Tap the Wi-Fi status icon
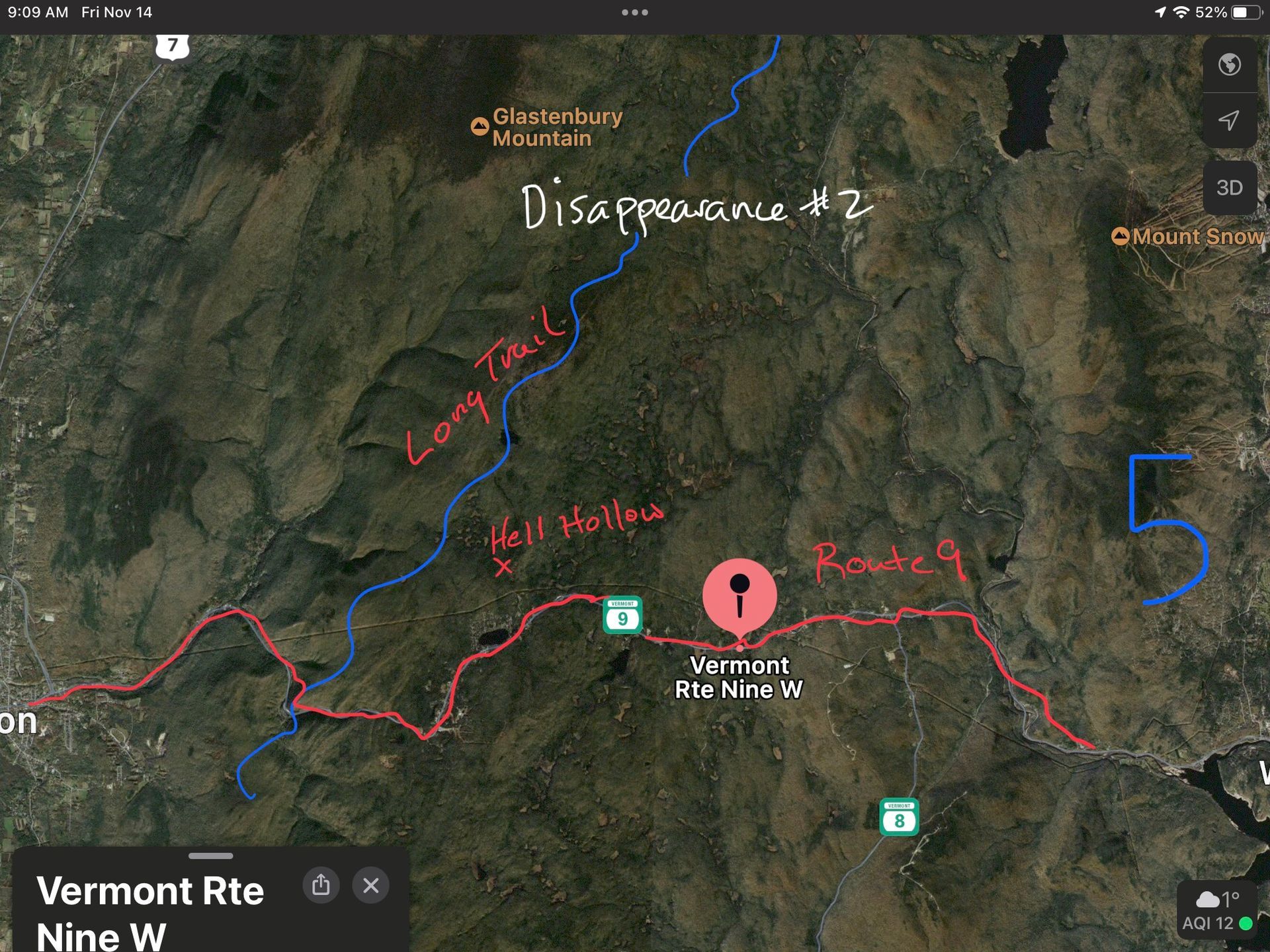Screen dimensions: 1270x952 (1181, 13)
